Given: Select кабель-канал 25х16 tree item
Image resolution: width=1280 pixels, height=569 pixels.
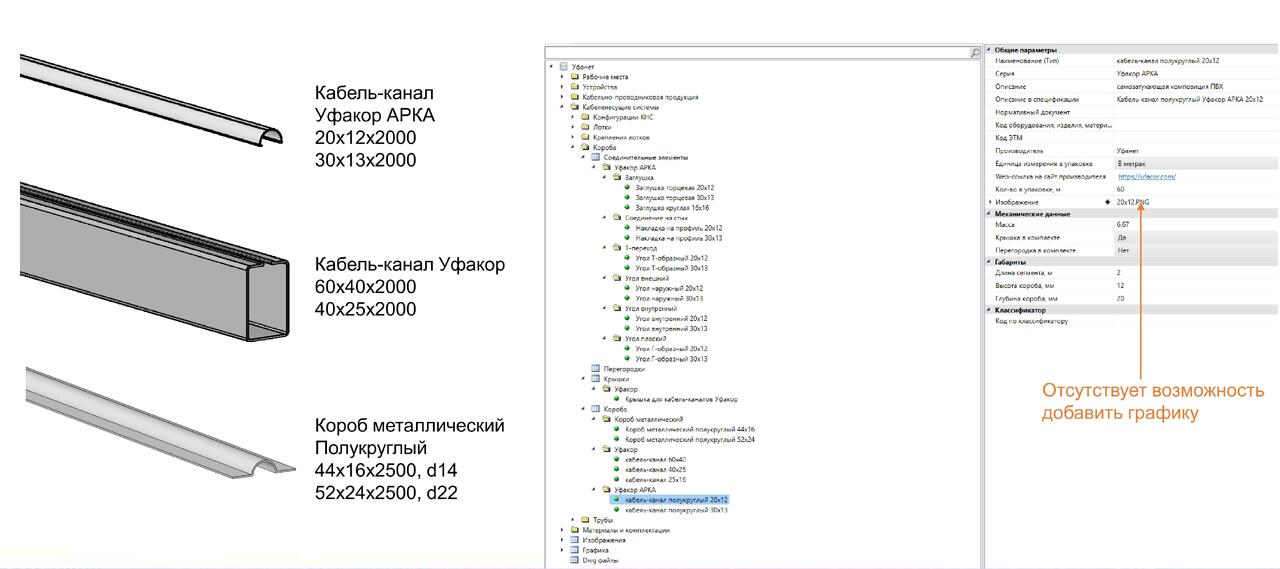Looking at the screenshot, I should tap(655, 479).
